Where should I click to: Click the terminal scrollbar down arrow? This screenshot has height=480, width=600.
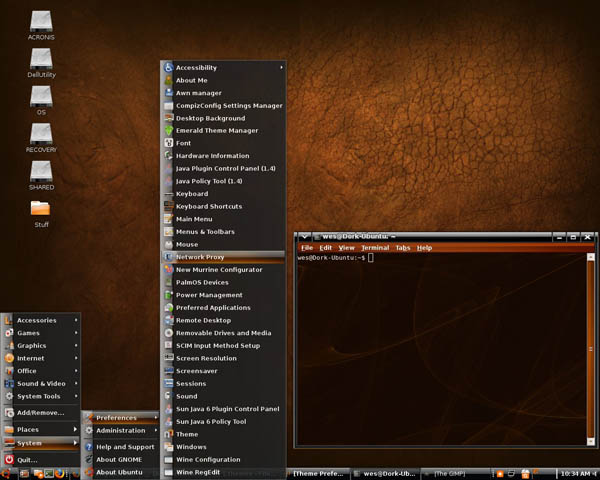(591, 441)
